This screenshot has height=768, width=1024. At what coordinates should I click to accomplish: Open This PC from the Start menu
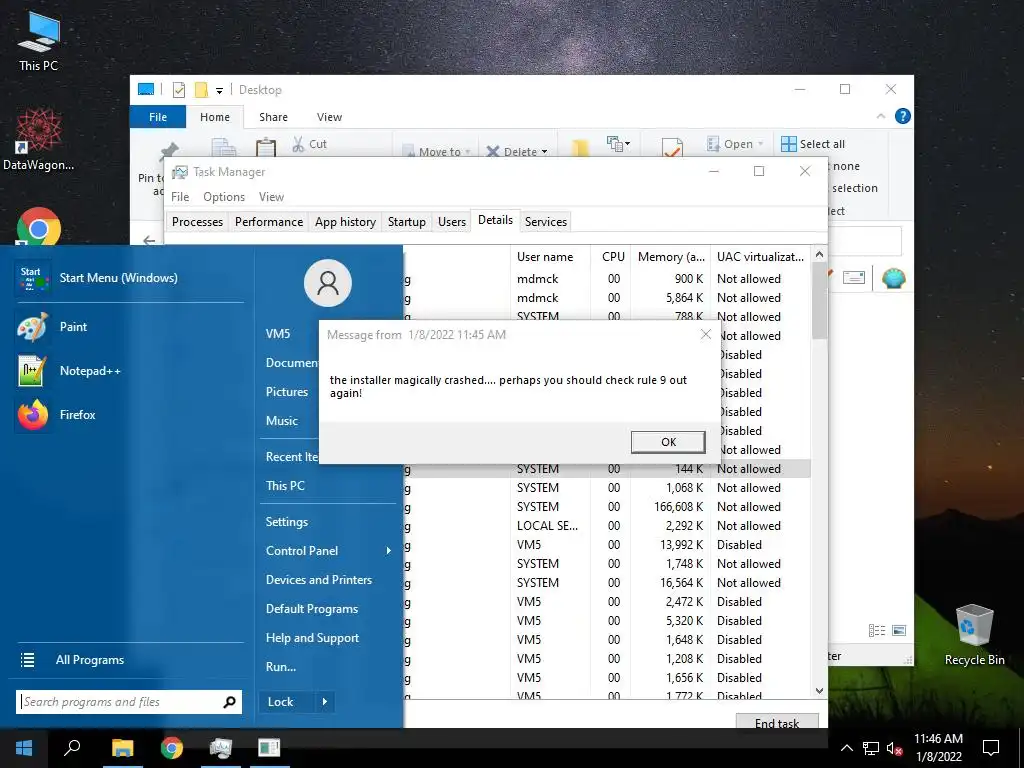[285, 486]
